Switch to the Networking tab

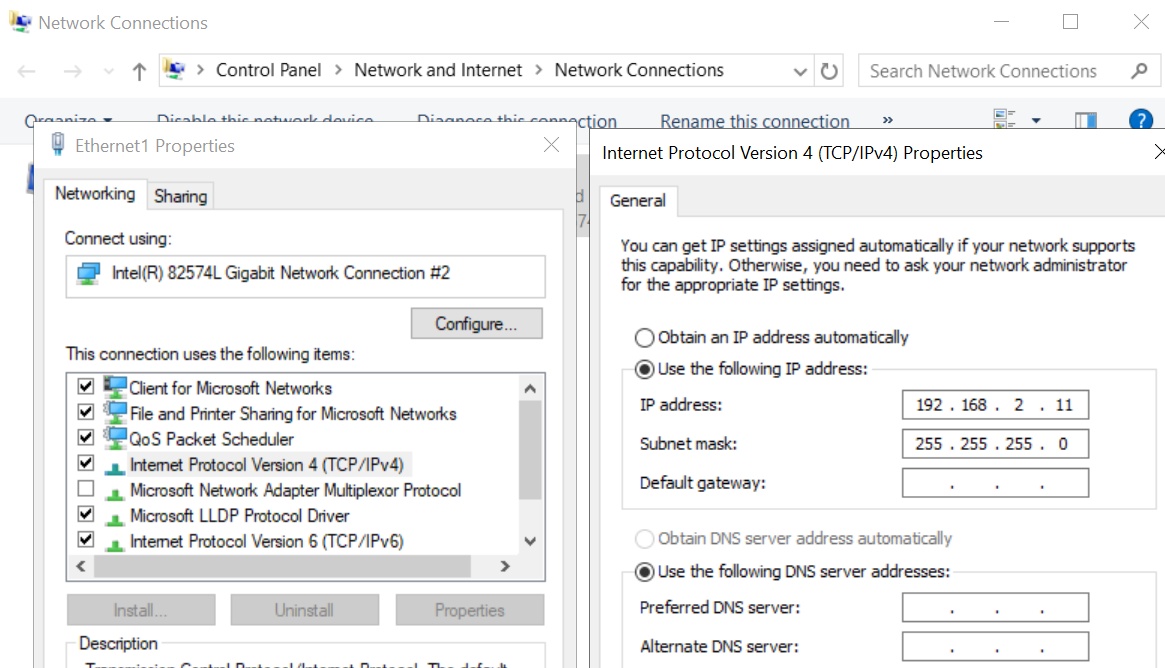point(95,194)
